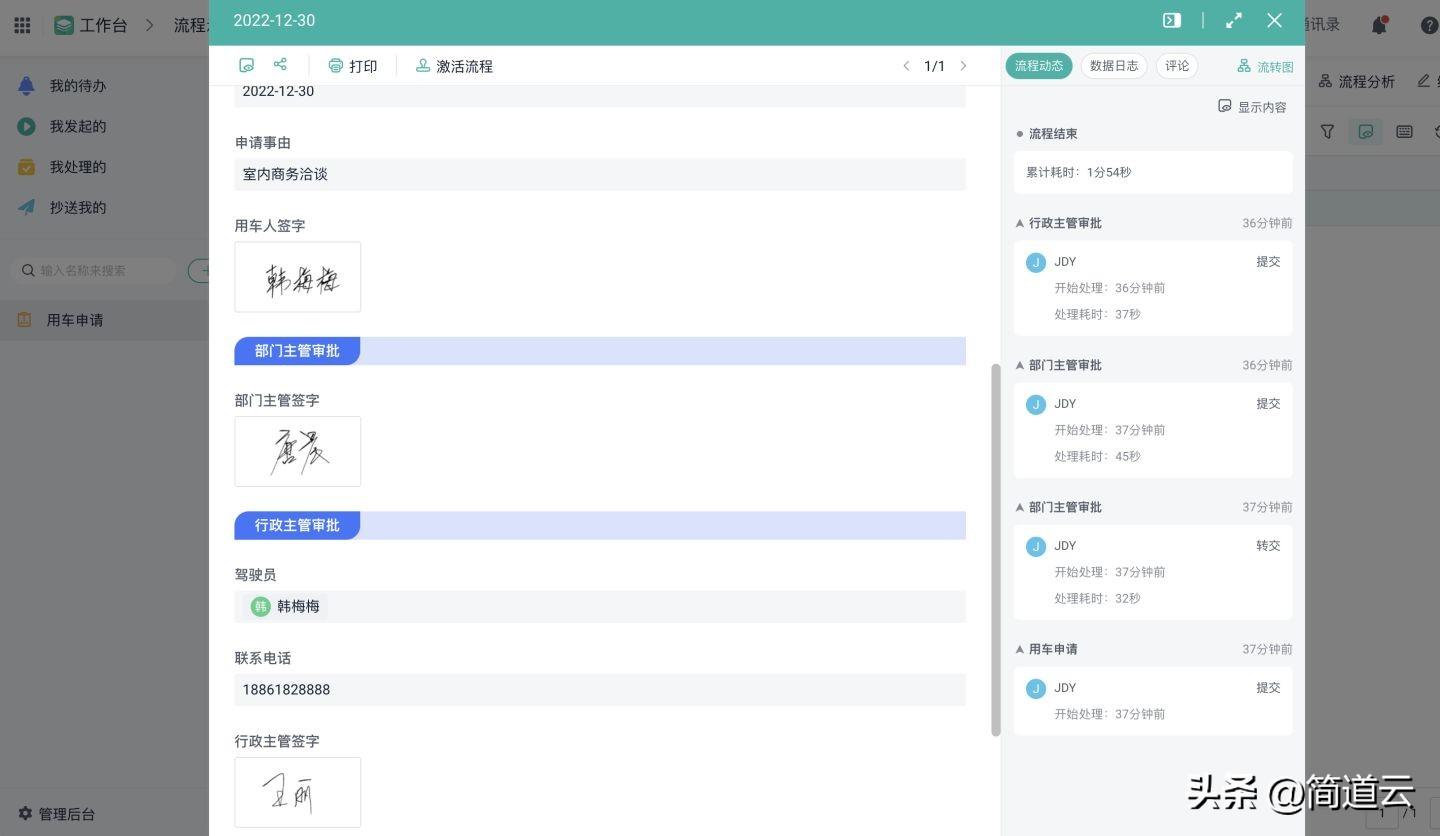Click the highlighted comment view icon in background
1440x836 pixels.
point(1366,132)
